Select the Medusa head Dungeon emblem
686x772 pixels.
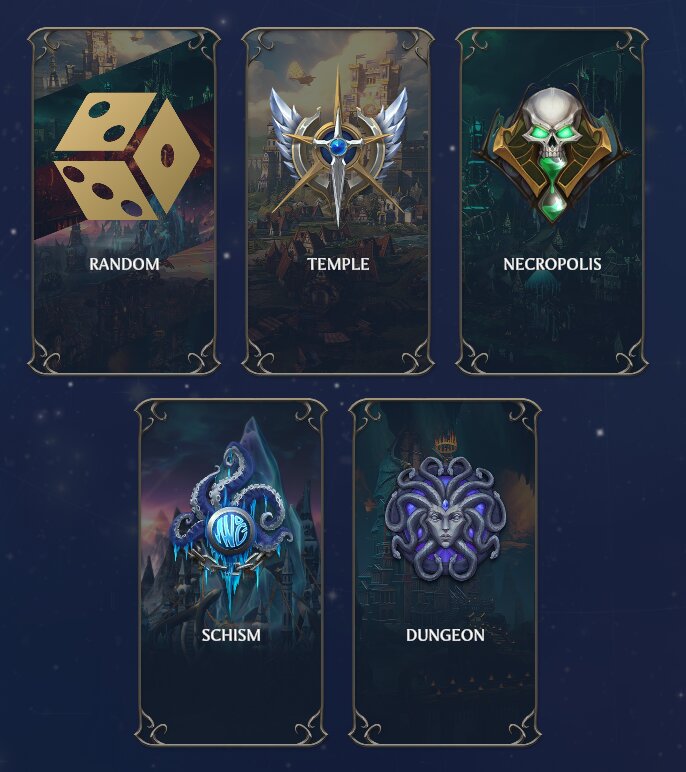point(445,518)
